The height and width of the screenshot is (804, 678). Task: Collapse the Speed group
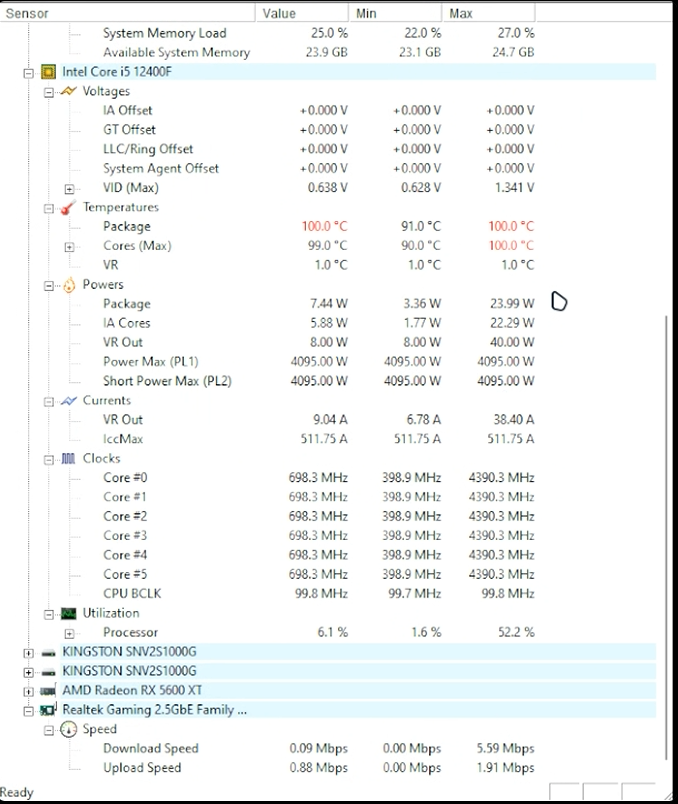(49, 731)
